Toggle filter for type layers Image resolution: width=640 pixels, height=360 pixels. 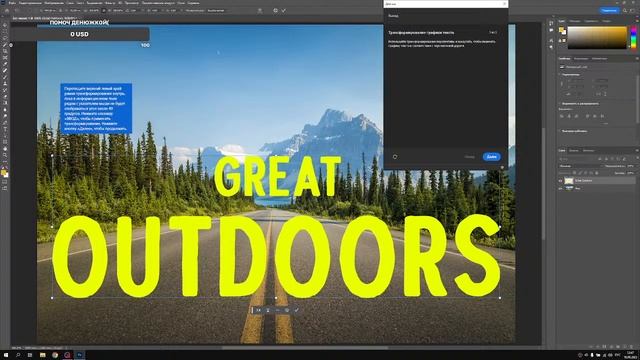(x=612, y=159)
